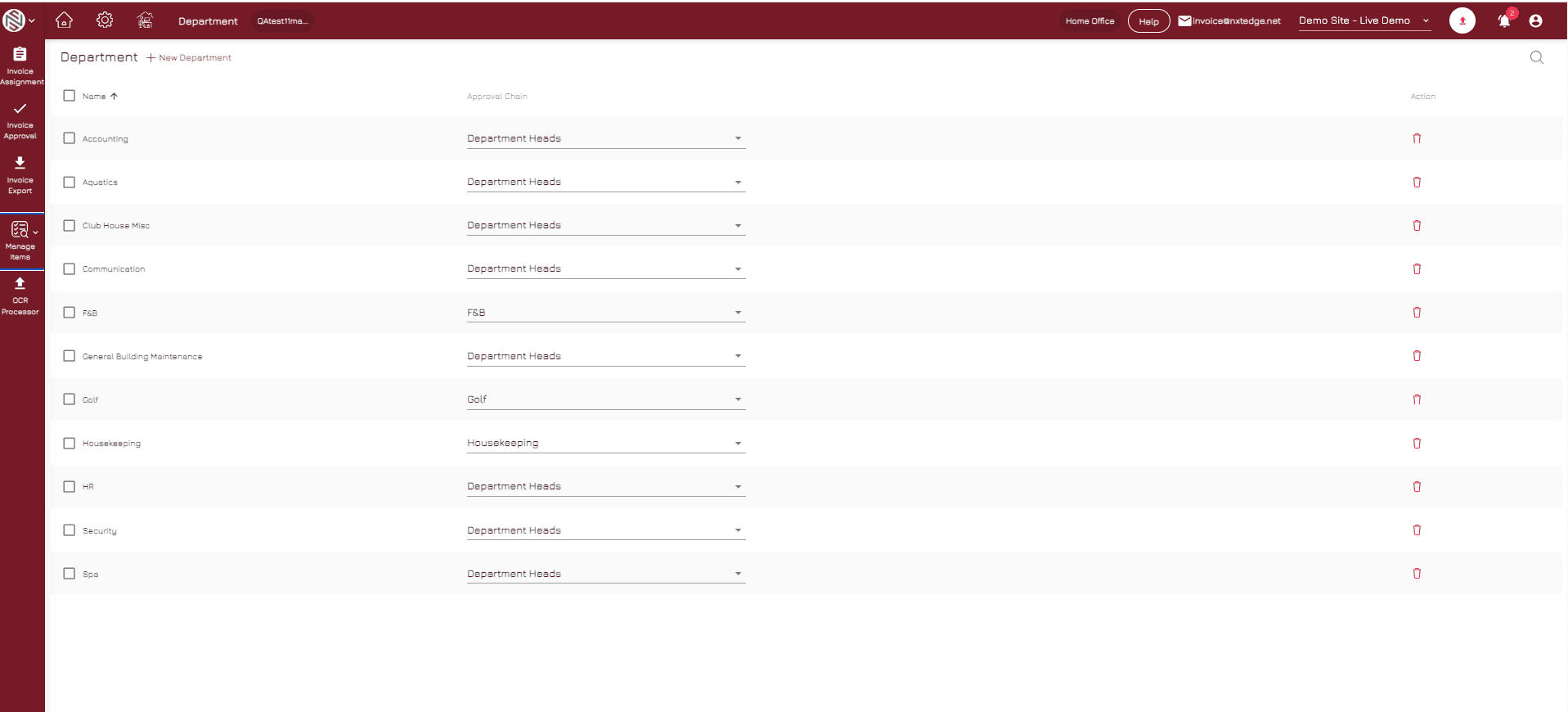Click the Home Office label
Image resolution: width=1568 pixels, height=712 pixels.
point(1090,21)
